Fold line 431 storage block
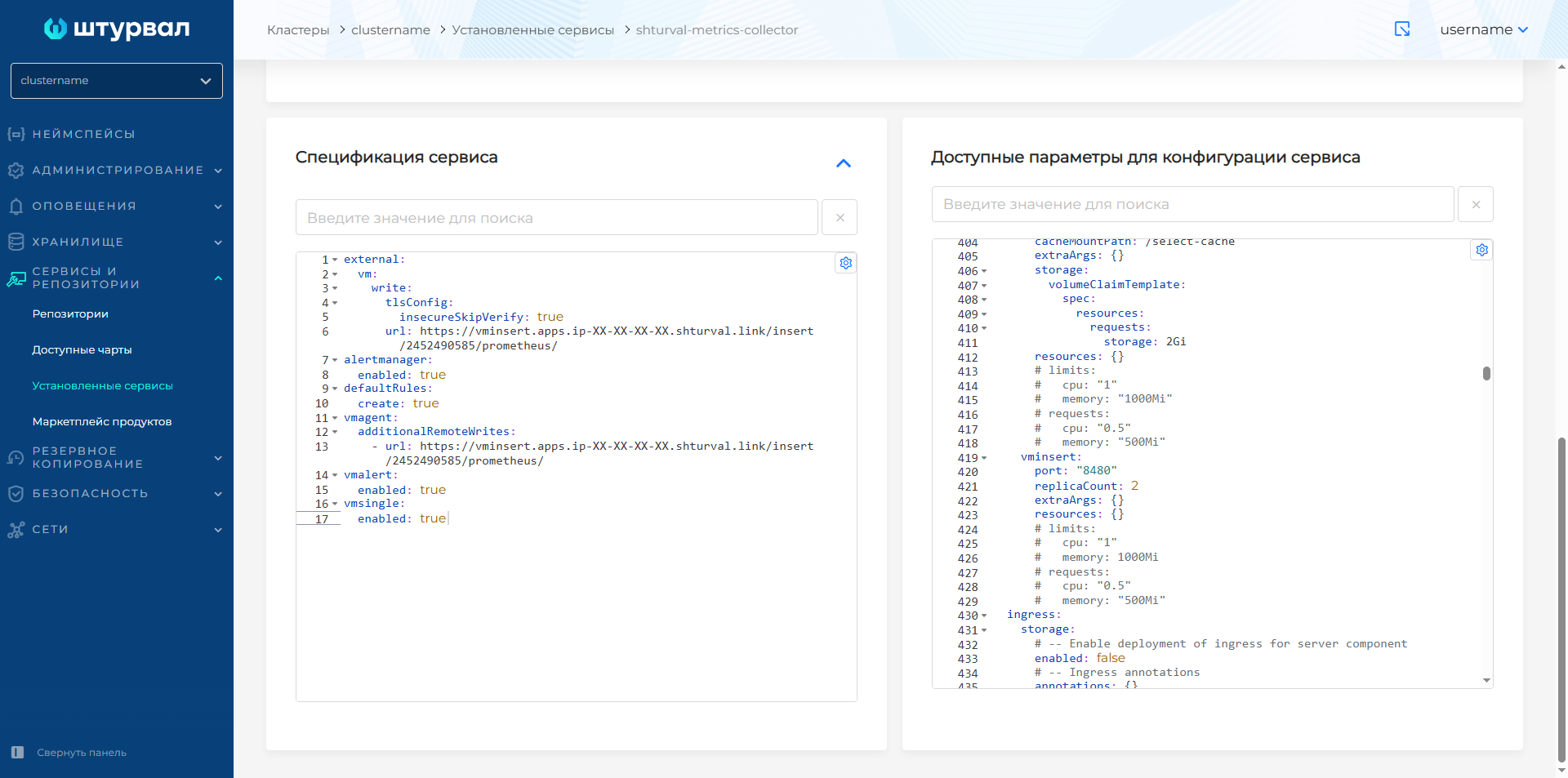This screenshot has height=778, width=1568. 984,630
